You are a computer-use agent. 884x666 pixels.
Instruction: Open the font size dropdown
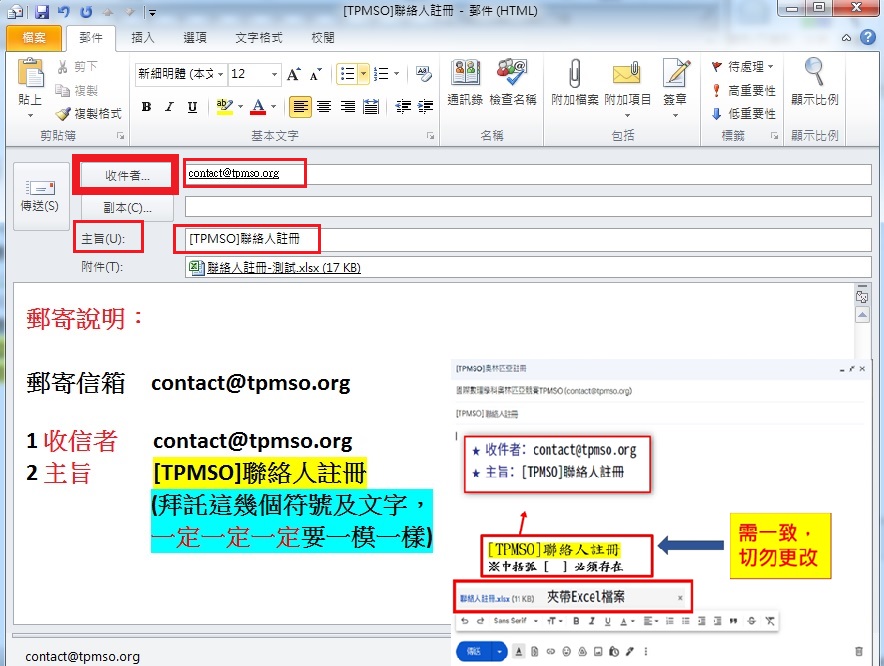[274, 74]
